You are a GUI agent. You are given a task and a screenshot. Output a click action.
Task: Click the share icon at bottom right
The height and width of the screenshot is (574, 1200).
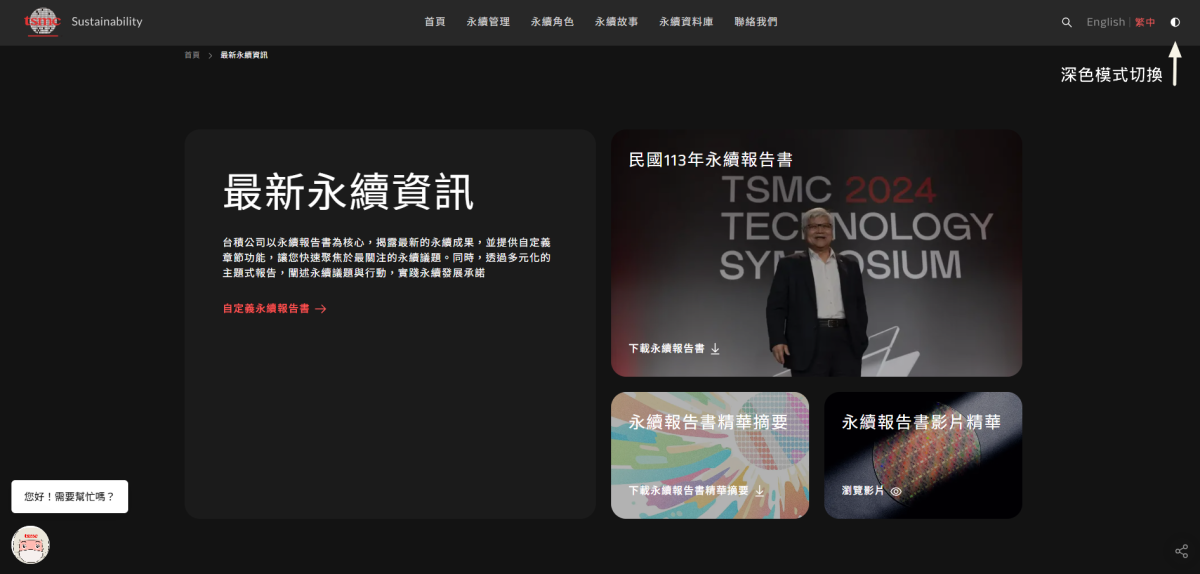tap(1181, 551)
